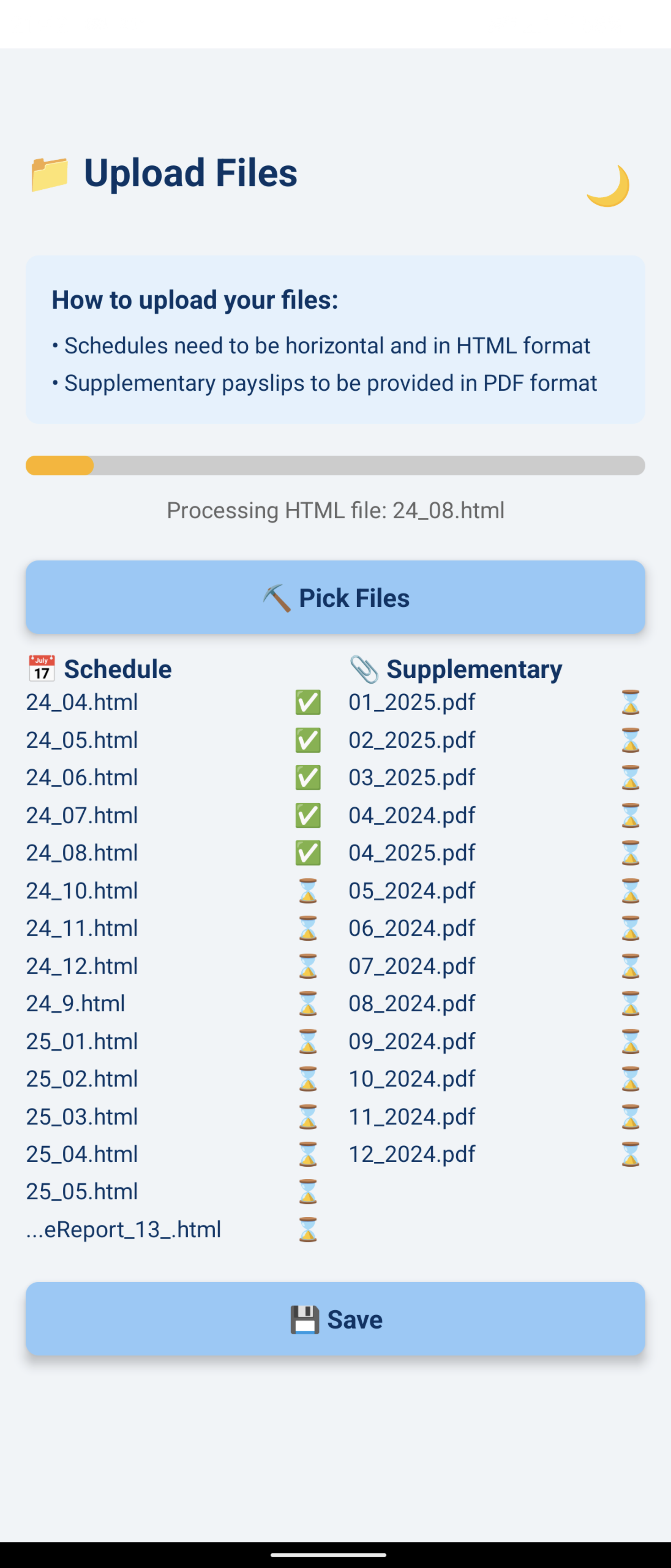
Task: Click the calendar icon by Schedule
Action: [x=41, y=669]
